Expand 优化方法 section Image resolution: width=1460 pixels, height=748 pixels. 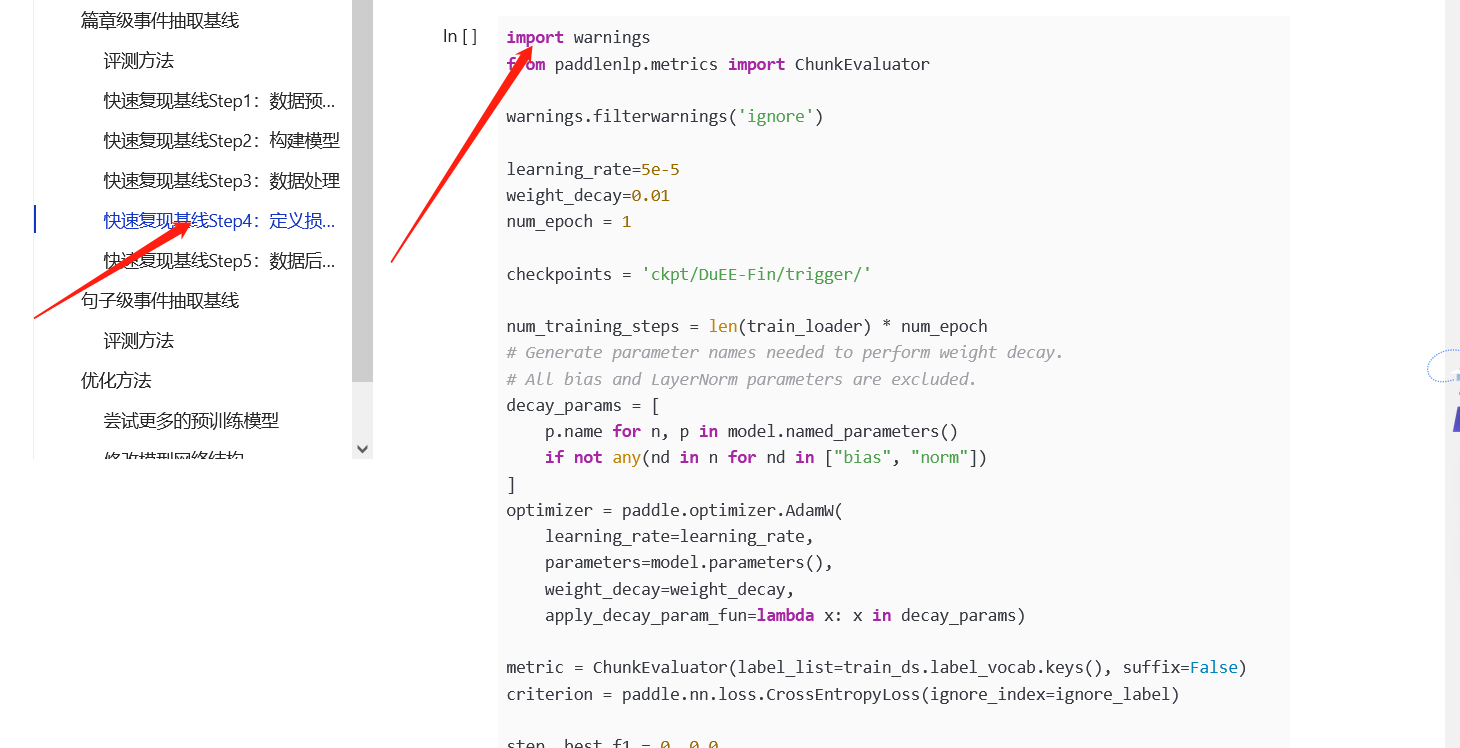[x=116, y=380]
